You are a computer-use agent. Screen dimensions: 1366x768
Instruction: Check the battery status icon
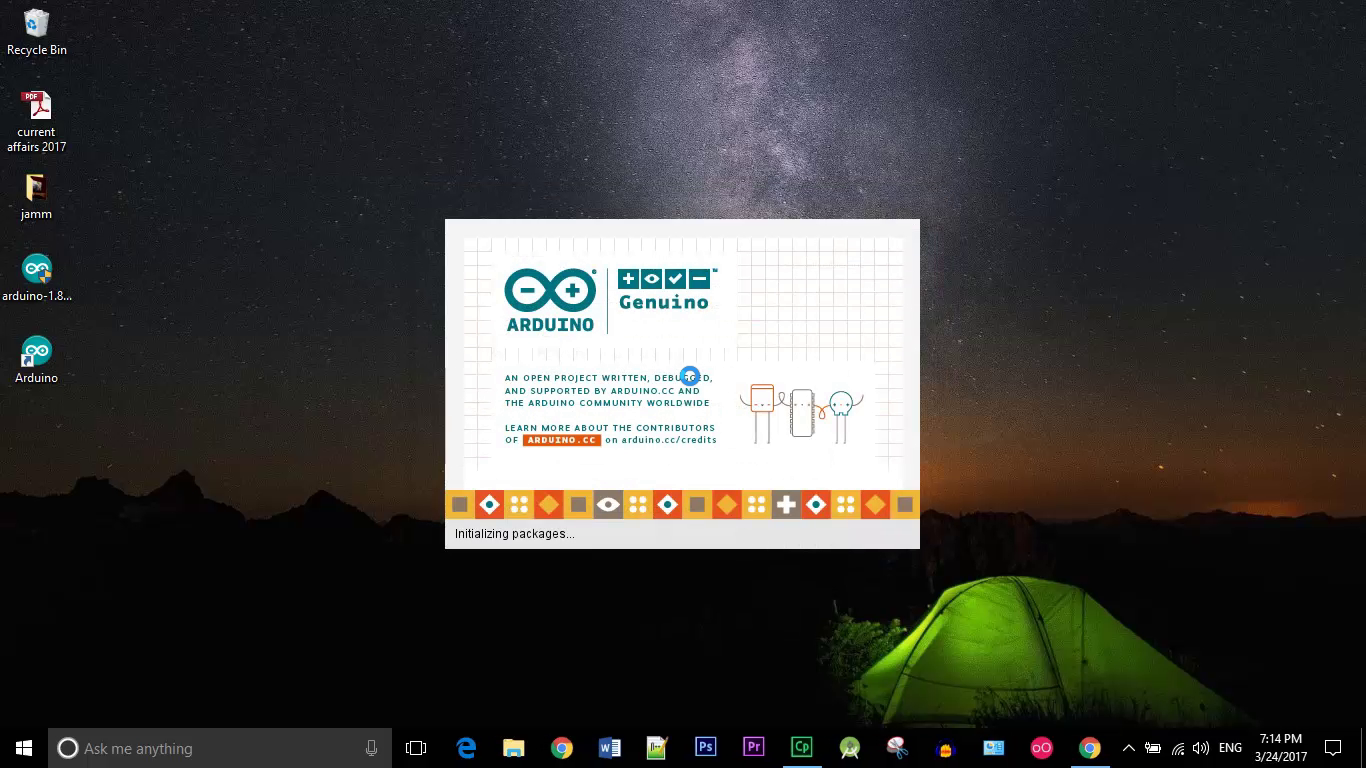1153,748
